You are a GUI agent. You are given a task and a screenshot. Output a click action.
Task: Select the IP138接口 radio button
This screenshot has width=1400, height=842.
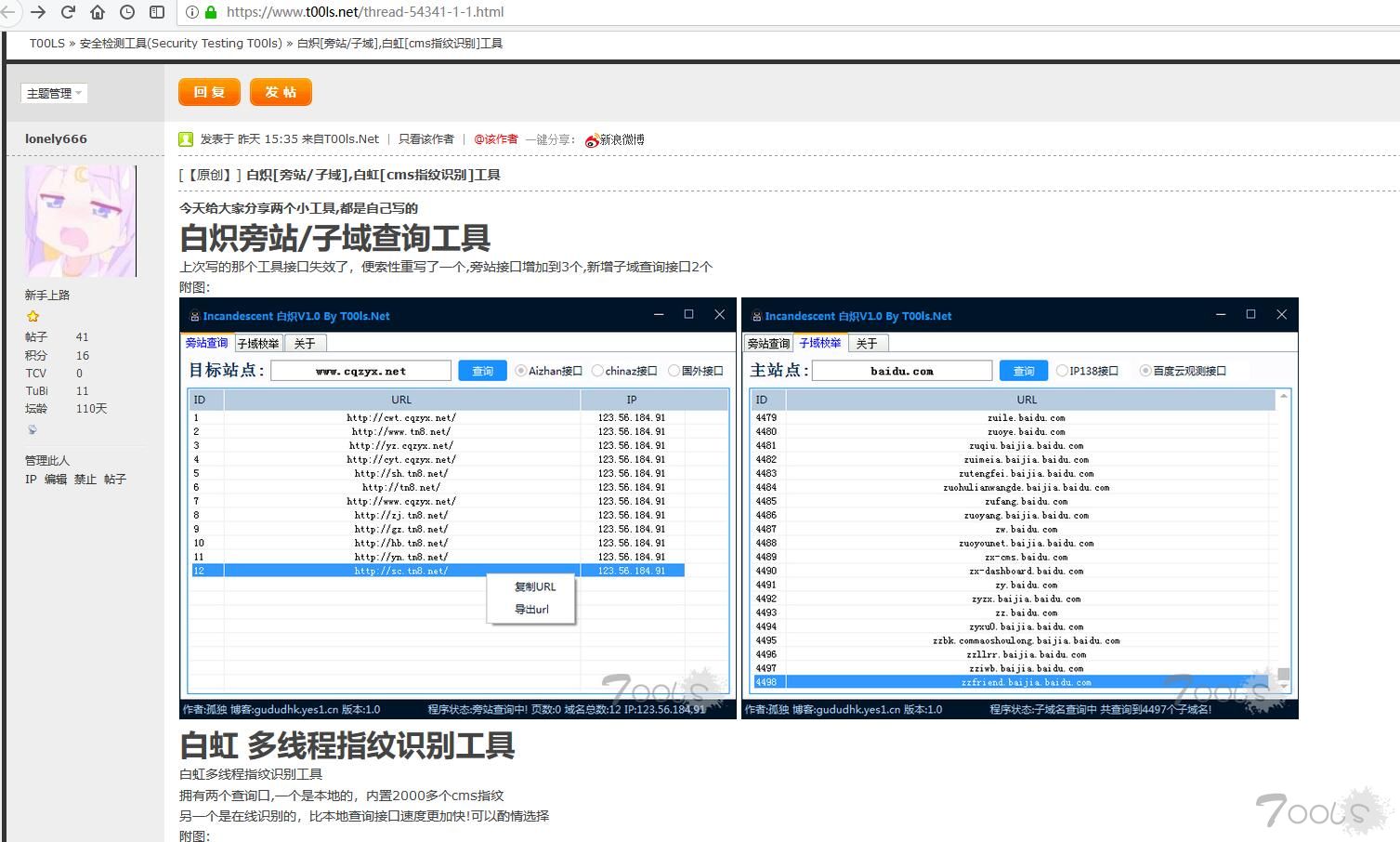click(x=1062, y=371)
